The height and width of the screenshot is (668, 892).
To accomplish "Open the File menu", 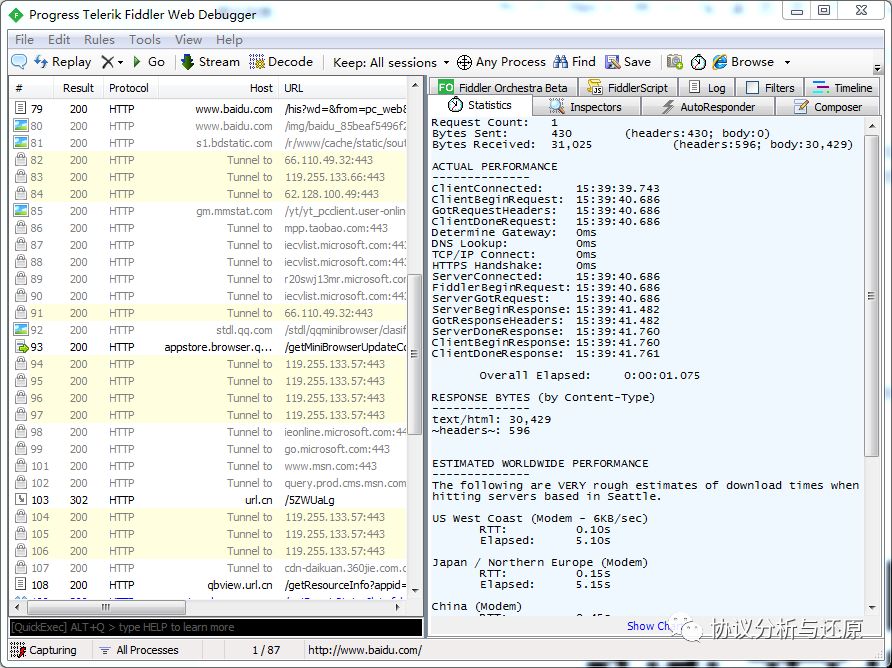I will click(x=24, y=40).
